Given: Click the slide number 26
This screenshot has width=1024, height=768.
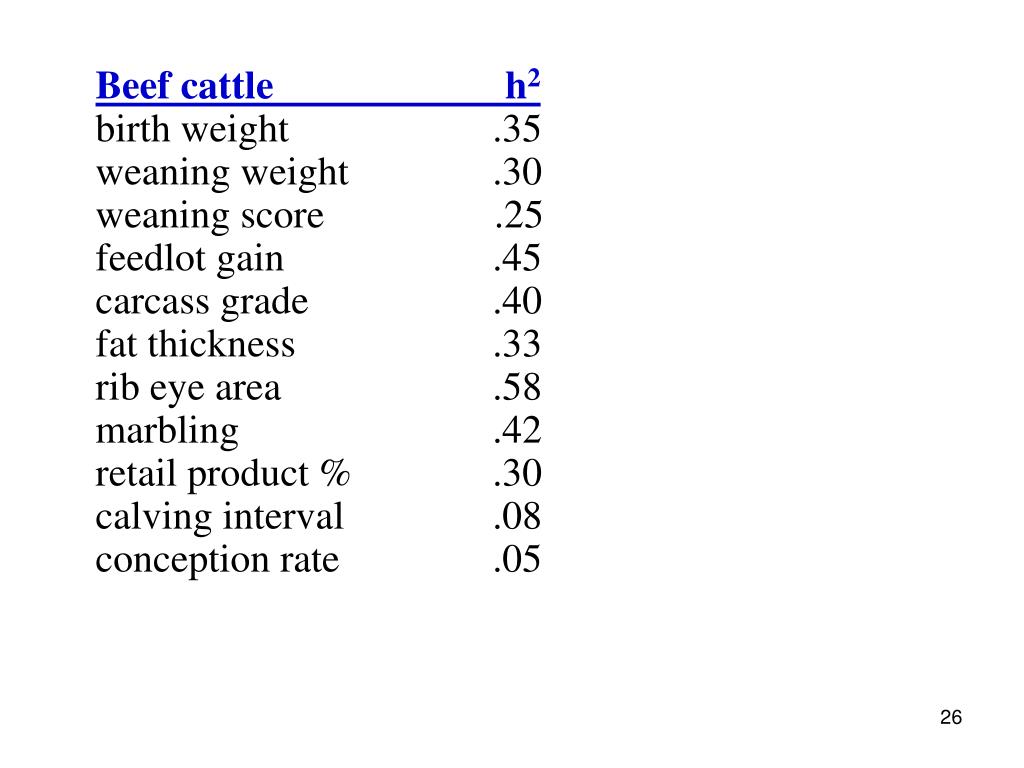Looking at the screenshot, I should click(x=951, y=717).
